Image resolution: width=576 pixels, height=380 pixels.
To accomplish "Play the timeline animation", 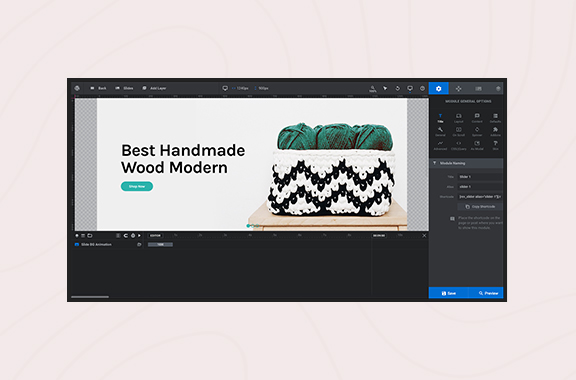I will point(139,236).
